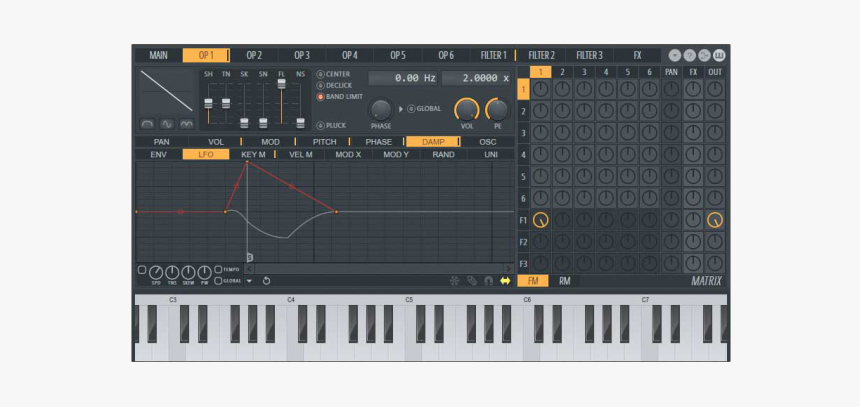Screen dimensions: 860x407
Task: Click the PW knob of the LFO
Action: pos(205,272)
